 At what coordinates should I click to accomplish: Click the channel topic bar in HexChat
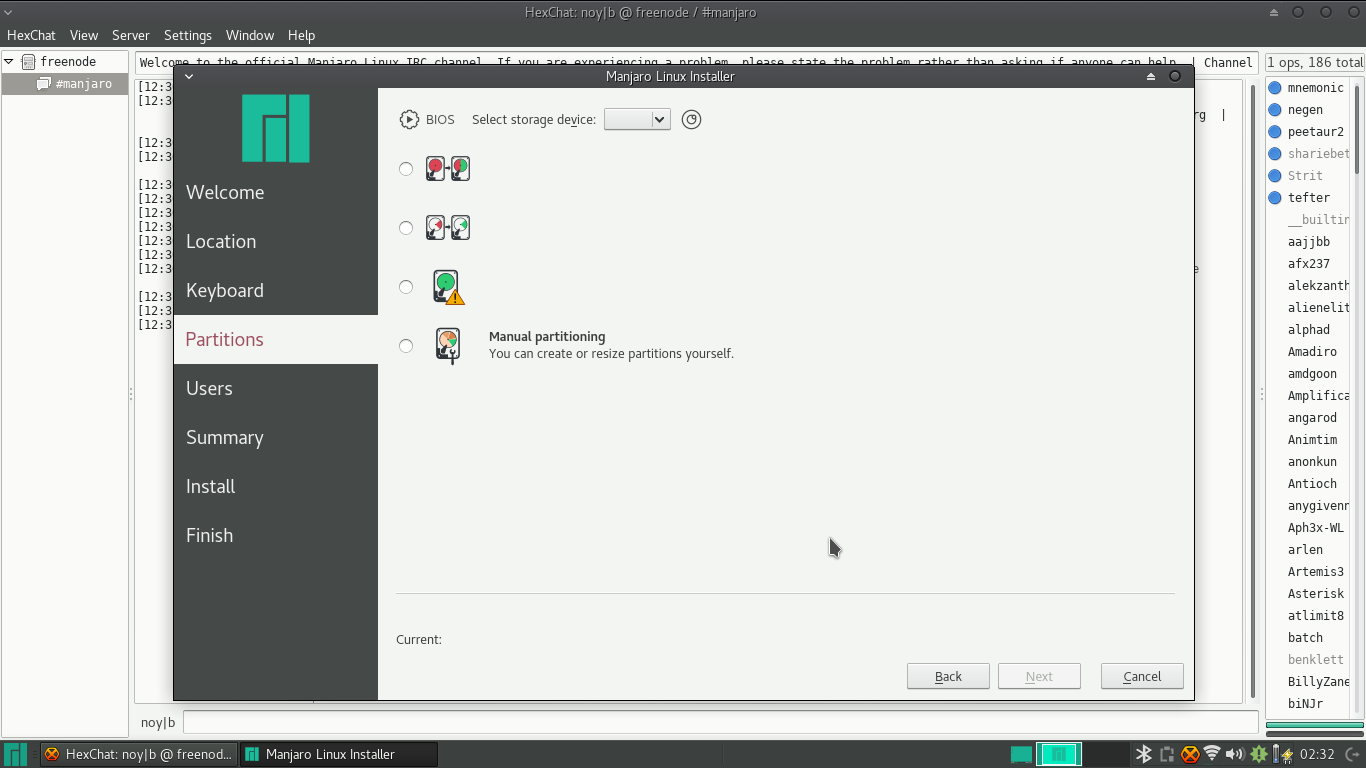pyautogui.click(x=696, y=62)
